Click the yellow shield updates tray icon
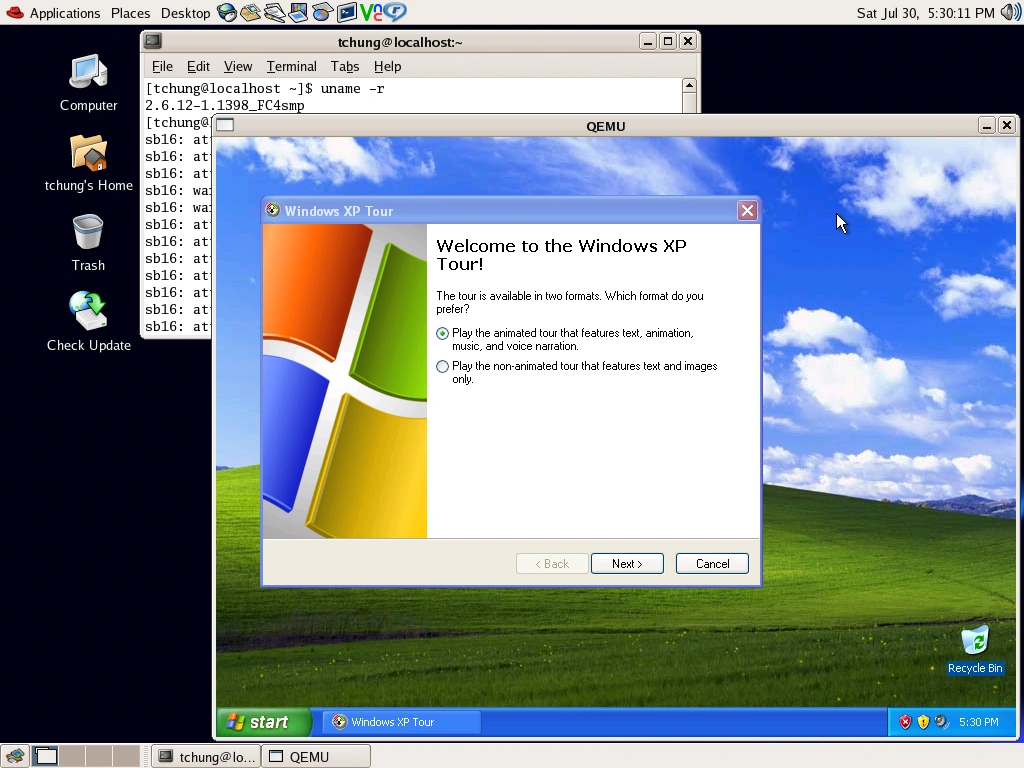 (923, 722)
